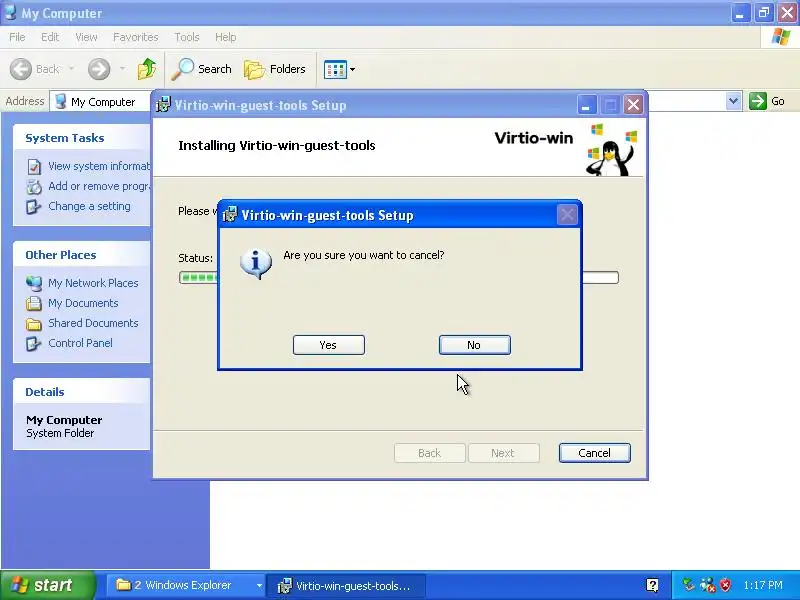Click the Control Panel icon in sidebar
Screen dimensions: 800x600
pos(34,344)
